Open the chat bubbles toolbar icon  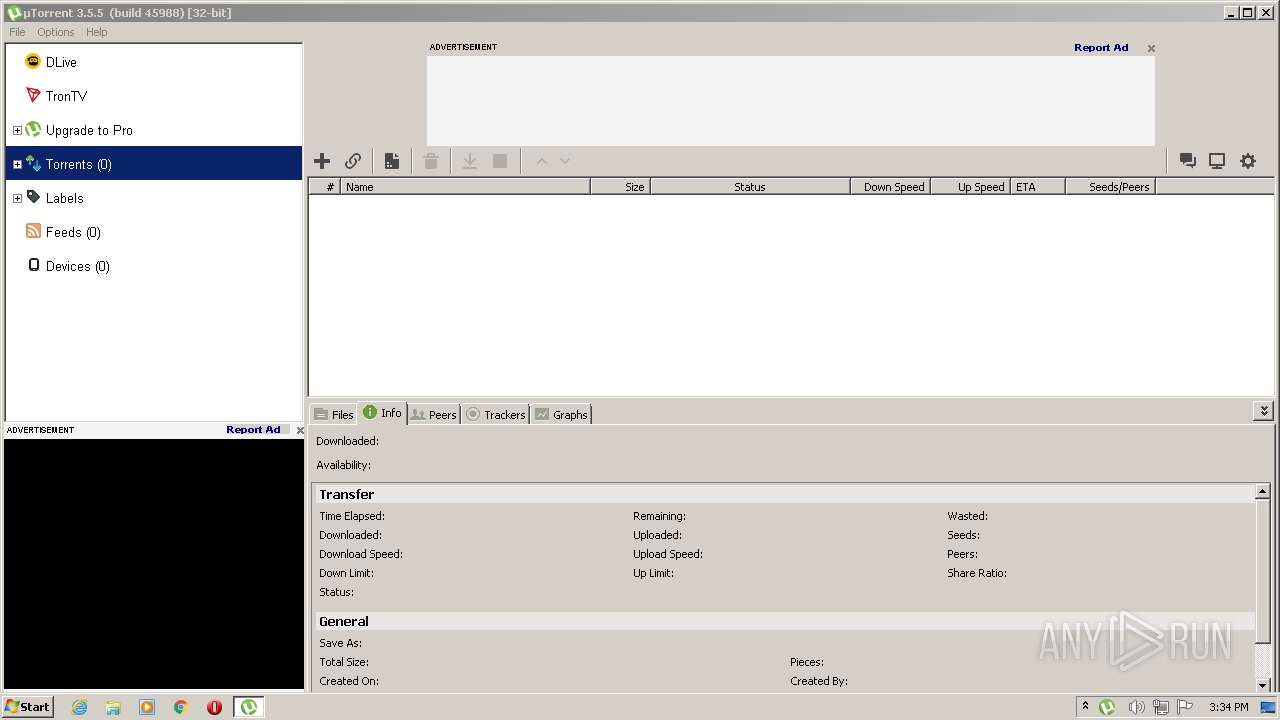[1188, 161]
